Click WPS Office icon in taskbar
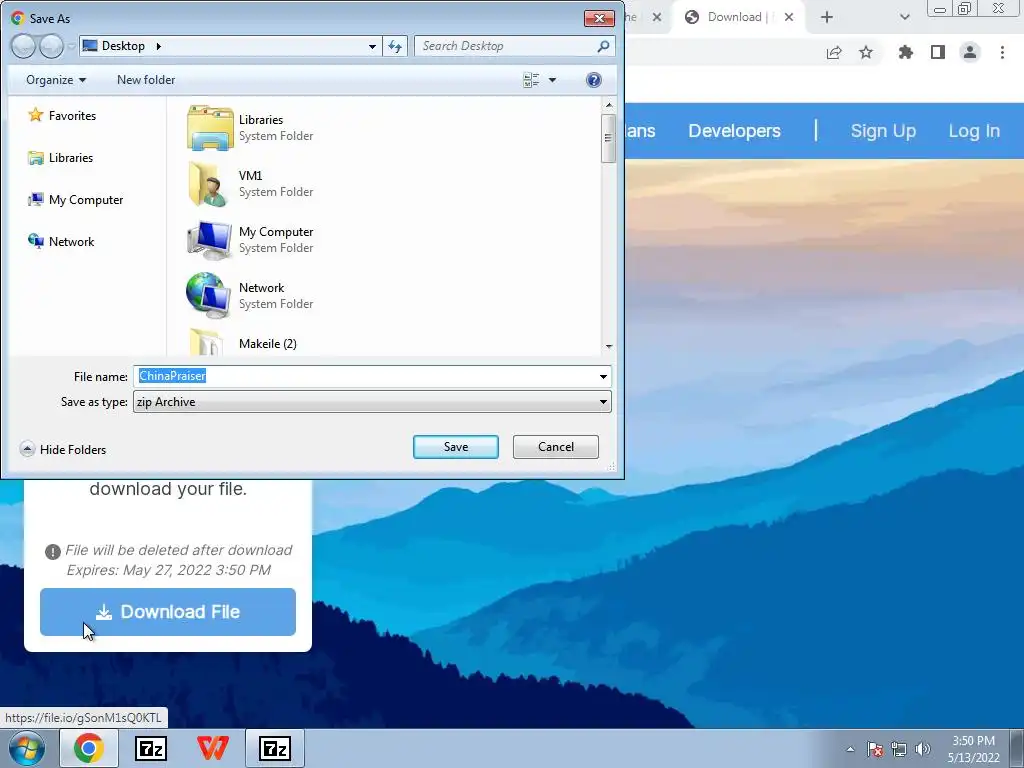 pyautogui.click(x=213, y=748)
